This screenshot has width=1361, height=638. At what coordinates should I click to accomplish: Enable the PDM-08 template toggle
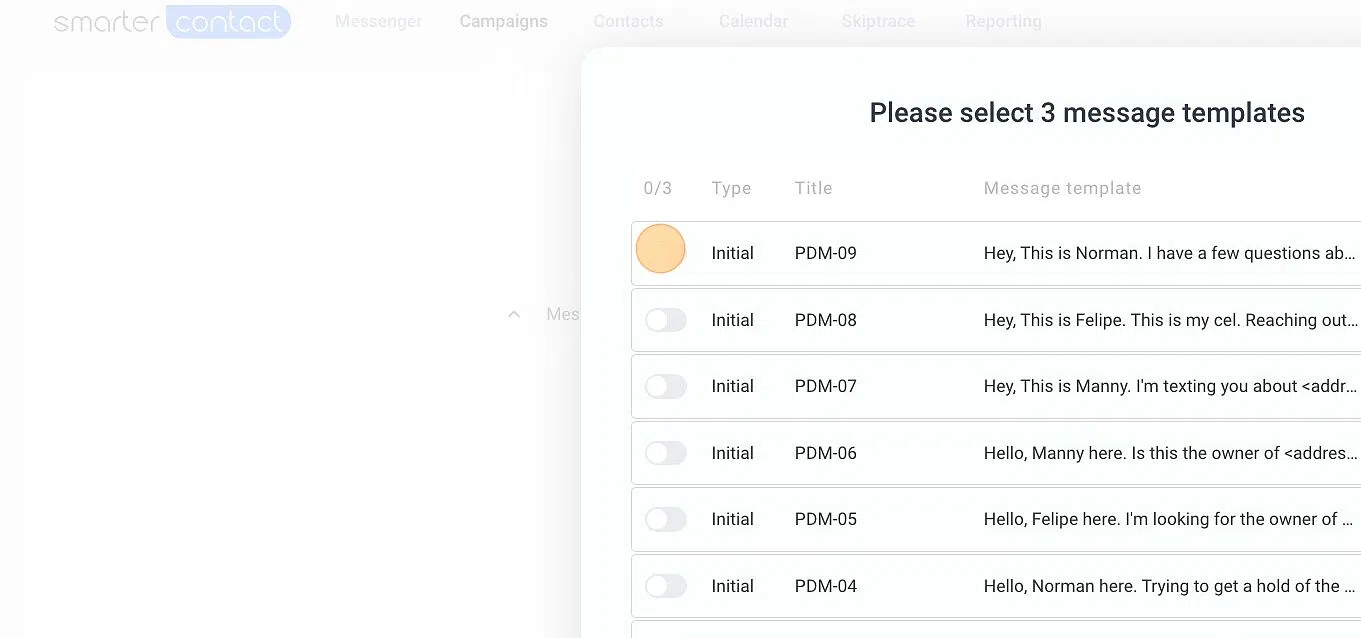click(x=665, y=320)
